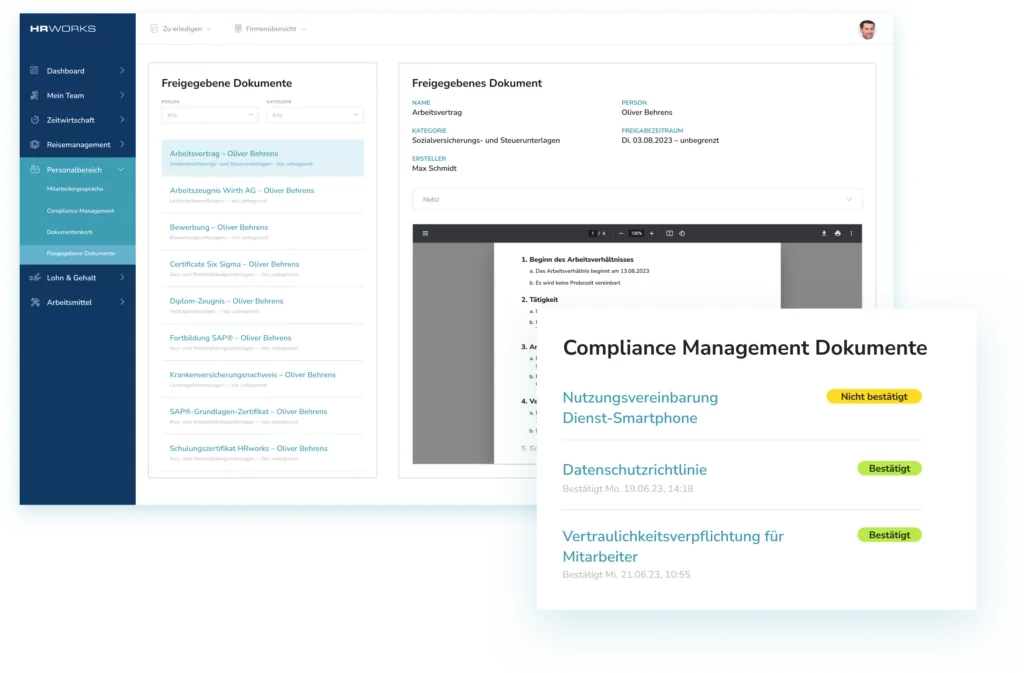Click the fit-to-page icon in PDF toolbar
Viewport: 1024px width, 673px height.
pyautogui.click(x=669, y=233)
